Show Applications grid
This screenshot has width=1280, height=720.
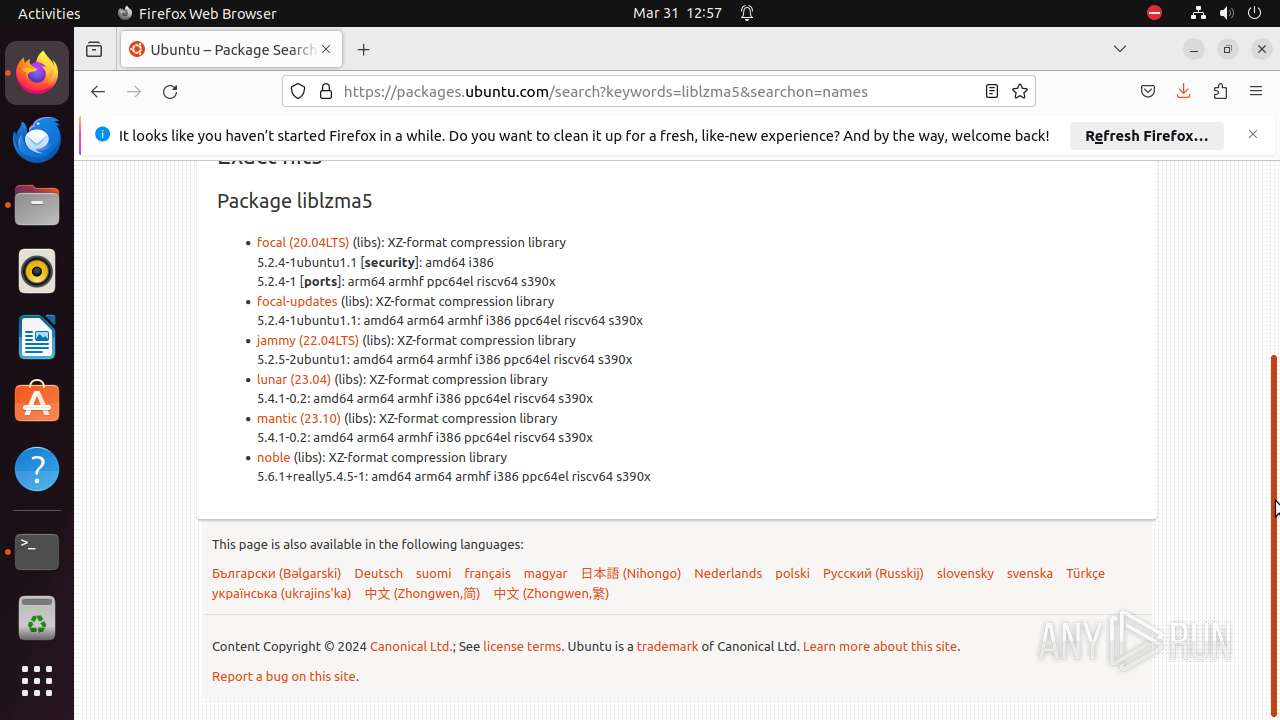(37, 681)
